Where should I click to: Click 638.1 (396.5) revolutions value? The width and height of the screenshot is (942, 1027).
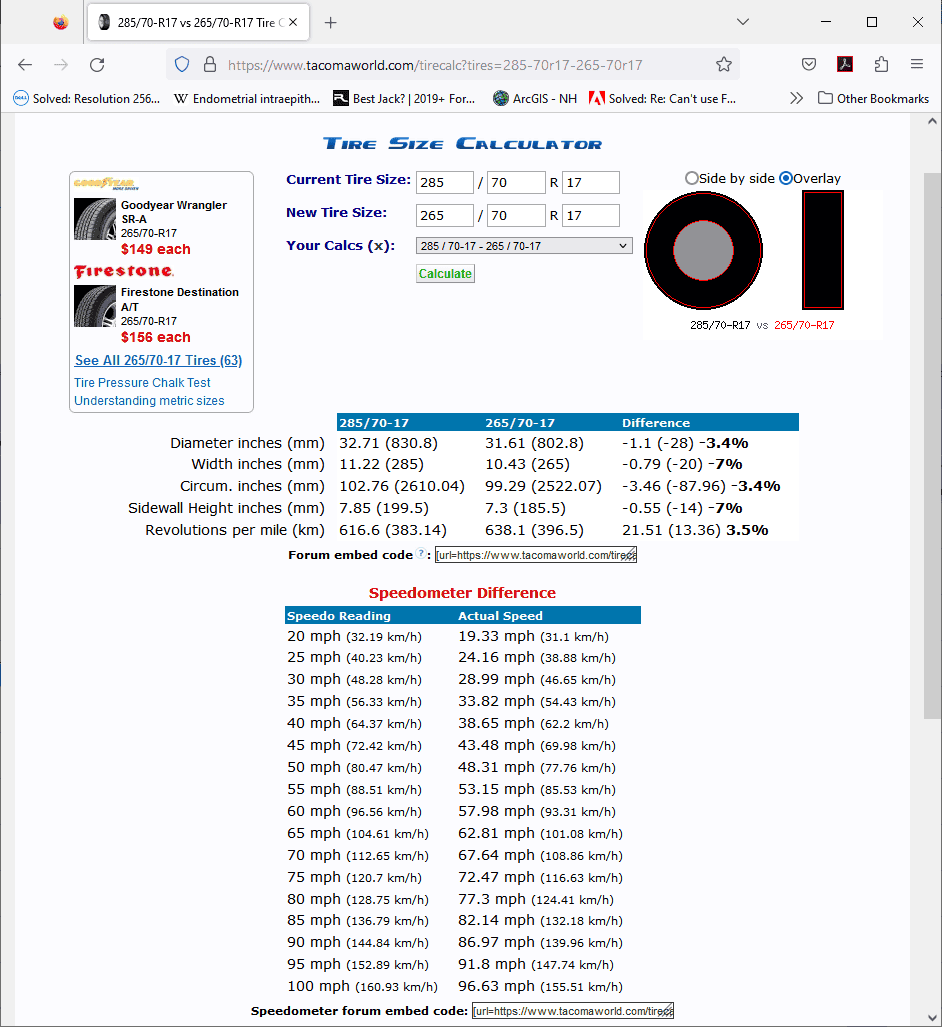click(x=535, y=531)
